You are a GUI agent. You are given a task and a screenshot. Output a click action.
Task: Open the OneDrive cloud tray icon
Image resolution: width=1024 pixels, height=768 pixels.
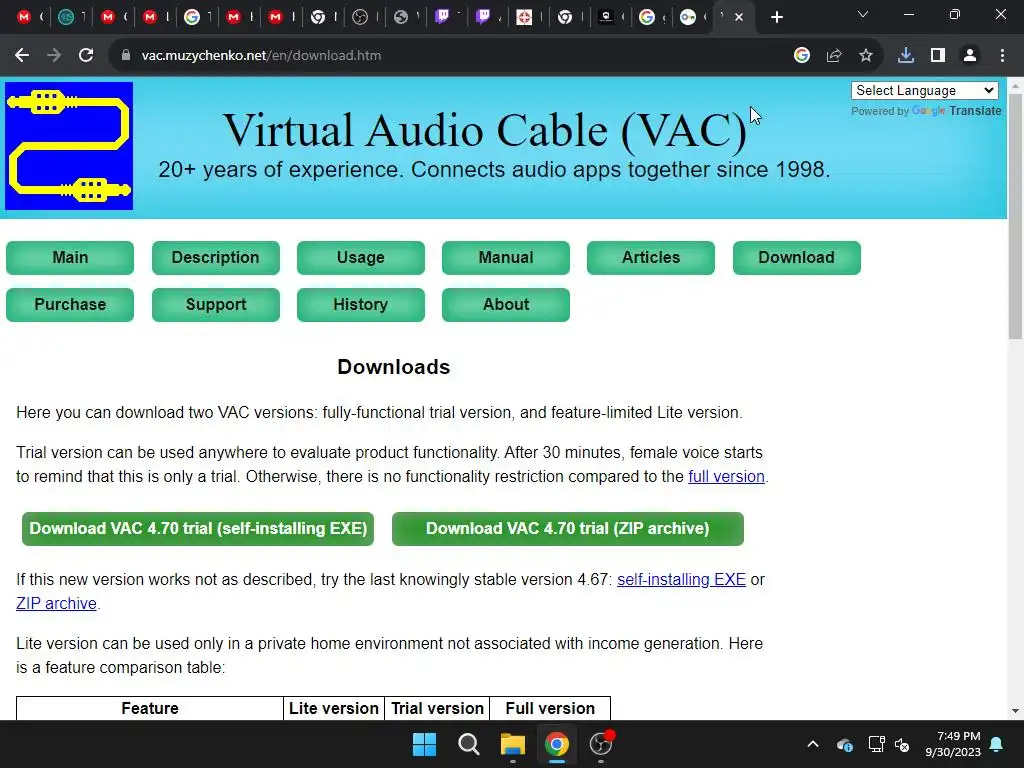844,744
